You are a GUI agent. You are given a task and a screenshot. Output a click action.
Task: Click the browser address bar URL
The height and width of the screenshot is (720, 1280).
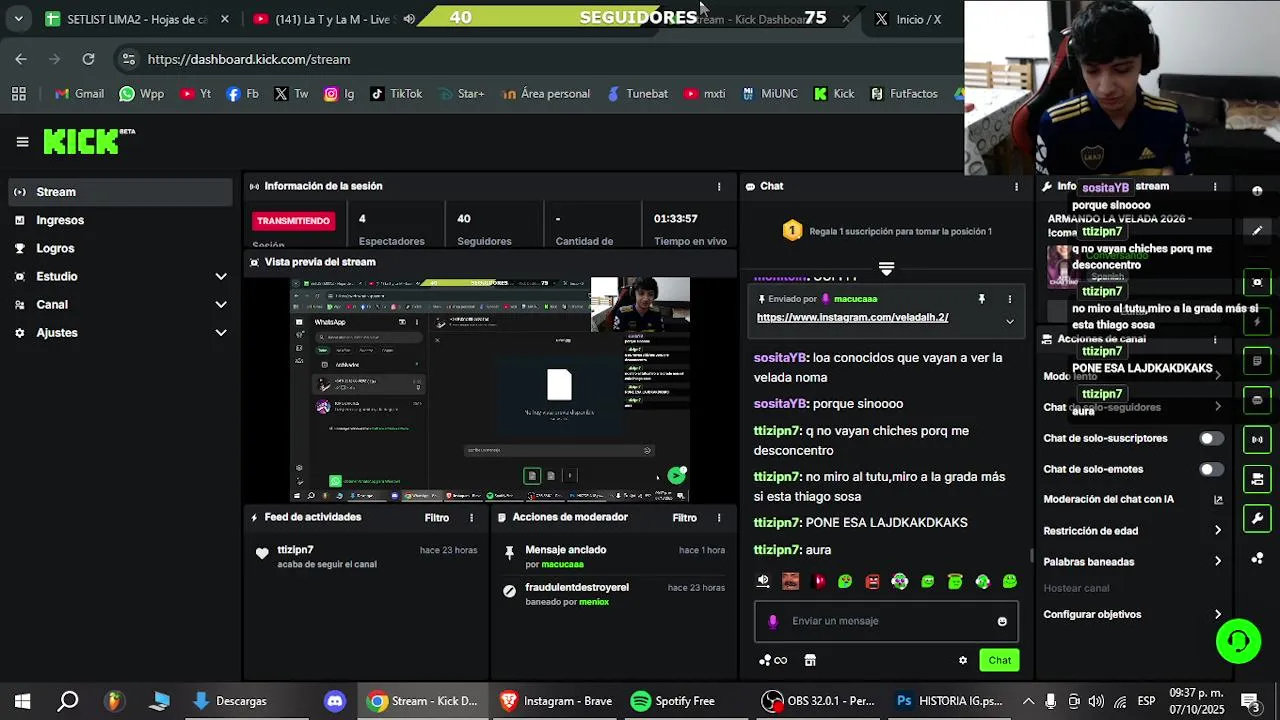click(x=249, y=60)
